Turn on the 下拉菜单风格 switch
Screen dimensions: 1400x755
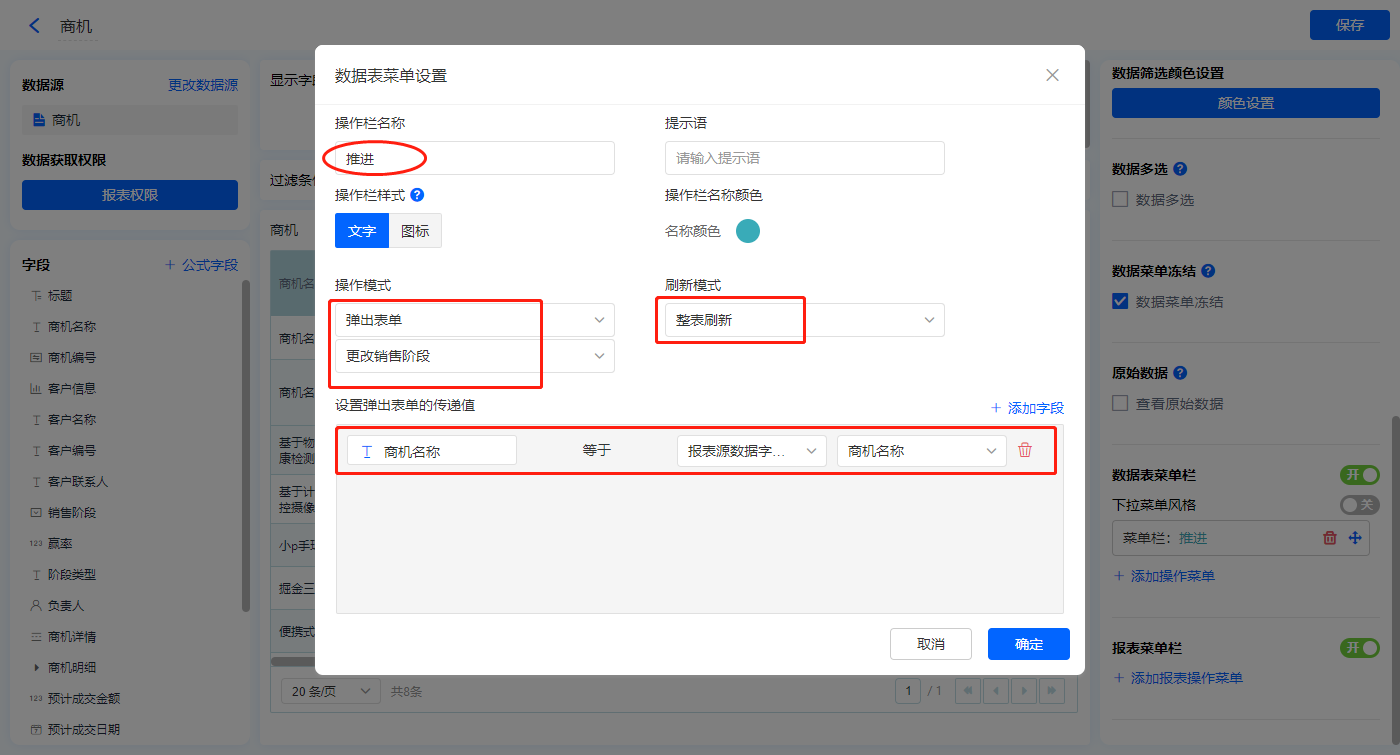(1359, 505)
